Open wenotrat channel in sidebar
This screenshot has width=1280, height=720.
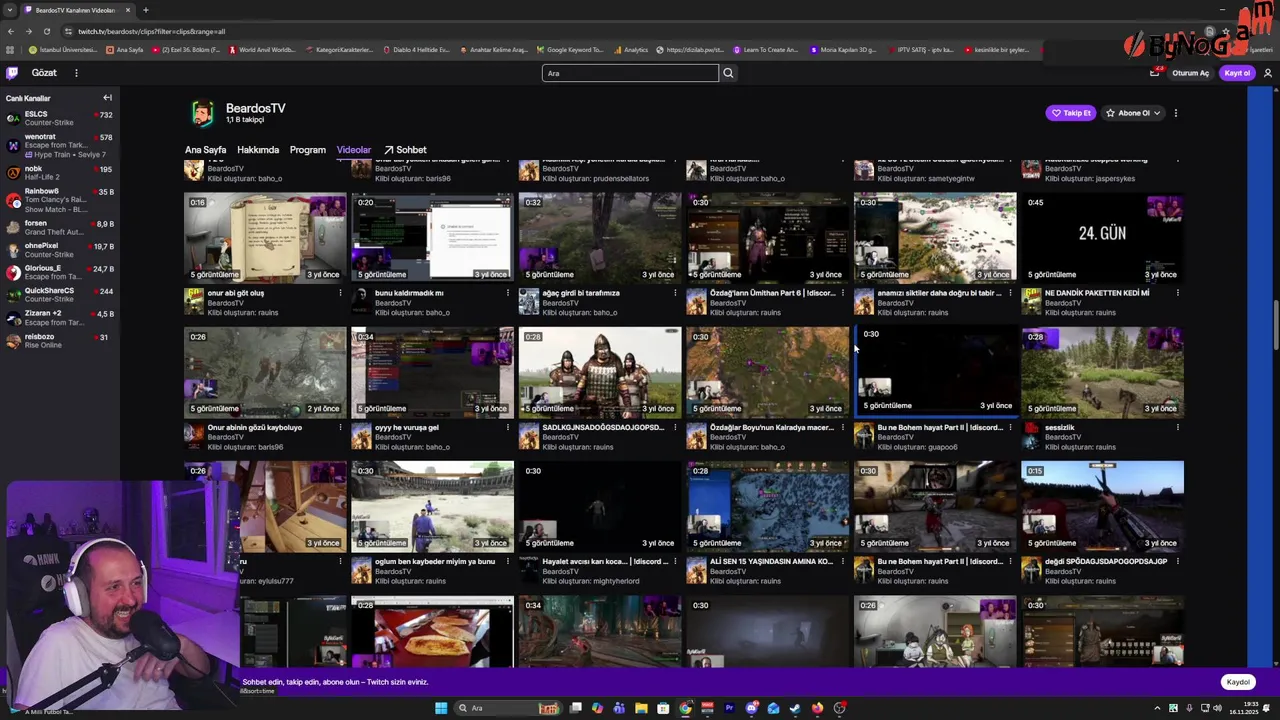[x=60, y=146]
